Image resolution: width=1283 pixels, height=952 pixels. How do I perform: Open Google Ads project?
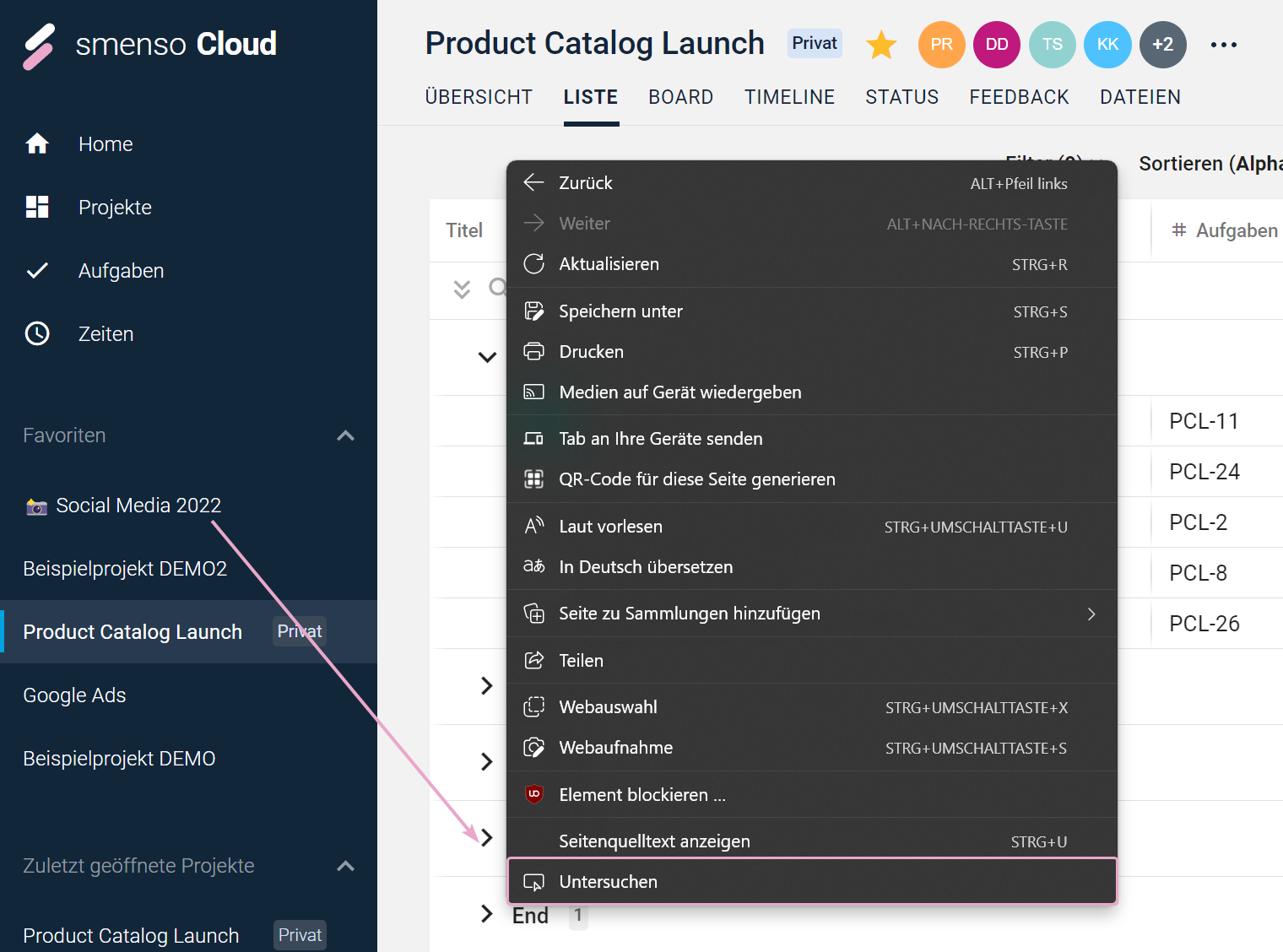(74, 695)
